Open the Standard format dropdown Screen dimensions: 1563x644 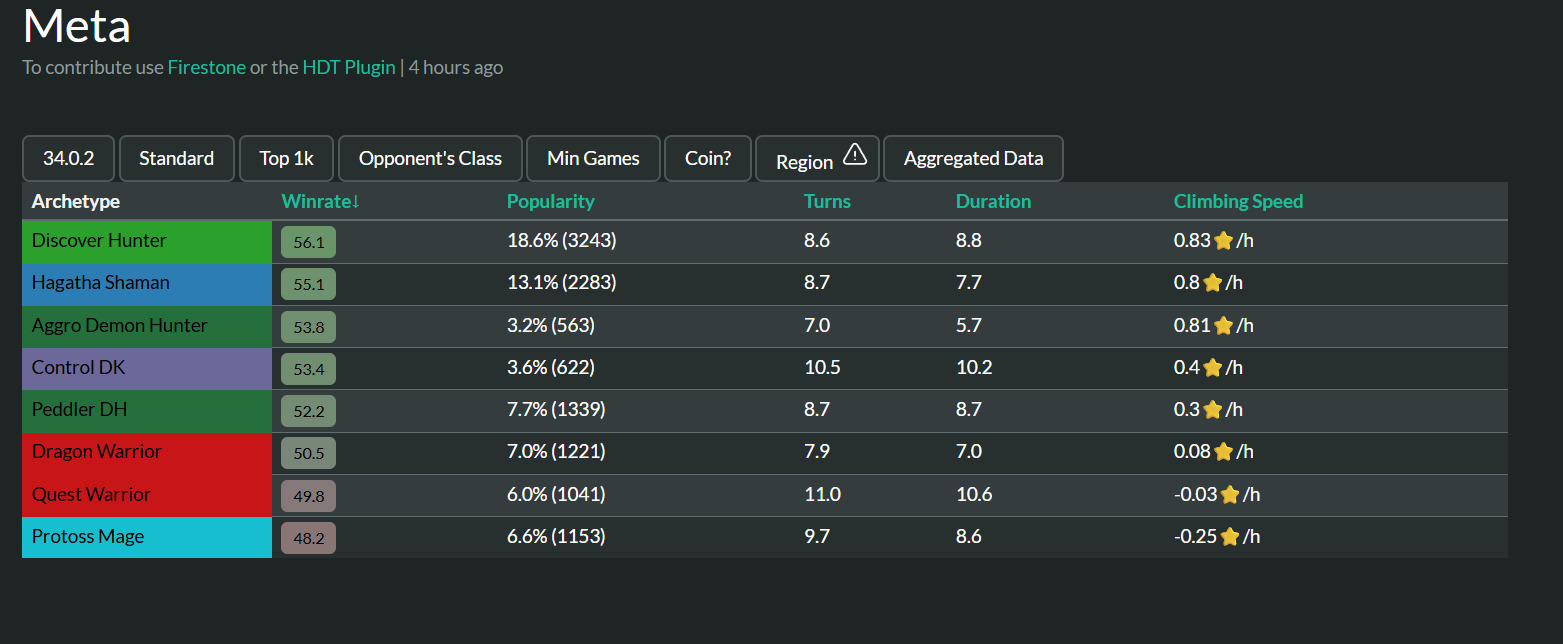pyautogui.click(x=176, y=158)
